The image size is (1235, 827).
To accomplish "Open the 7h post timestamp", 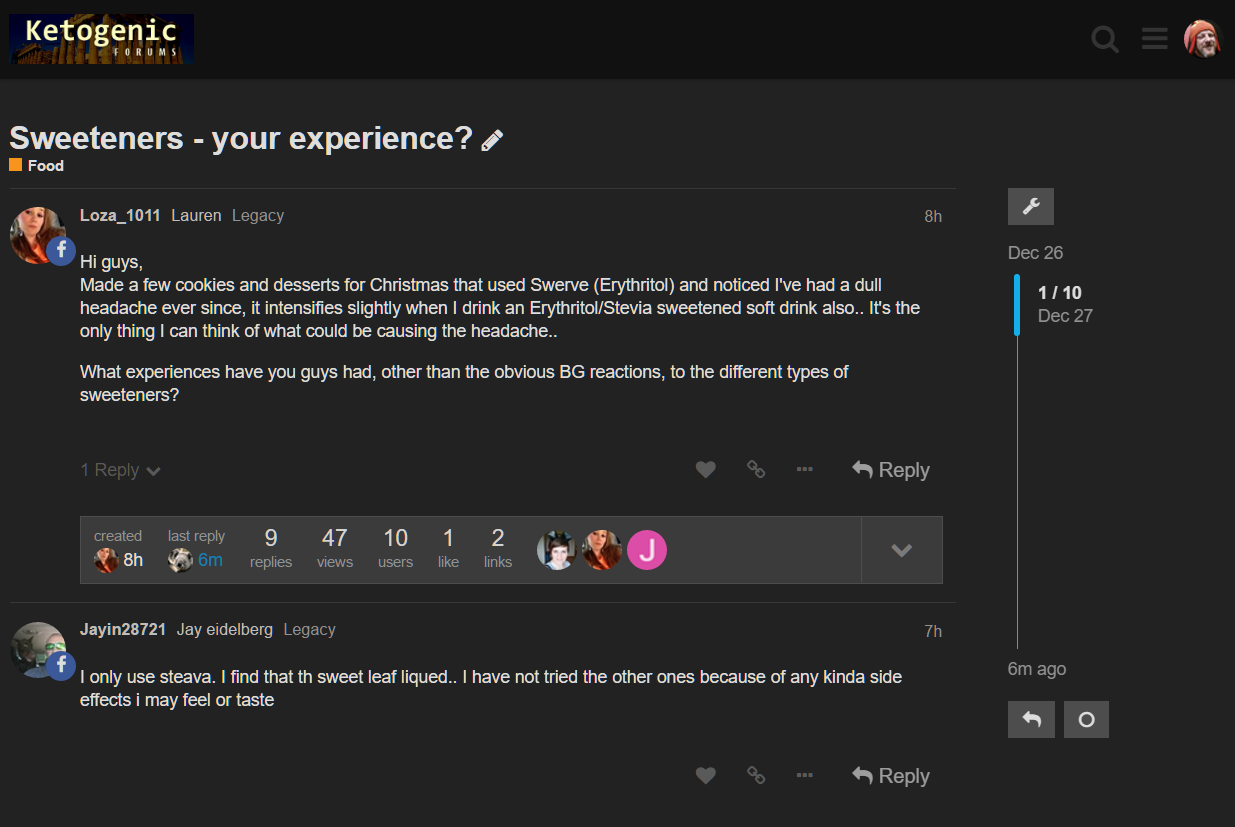I will (x=933, y=631).
